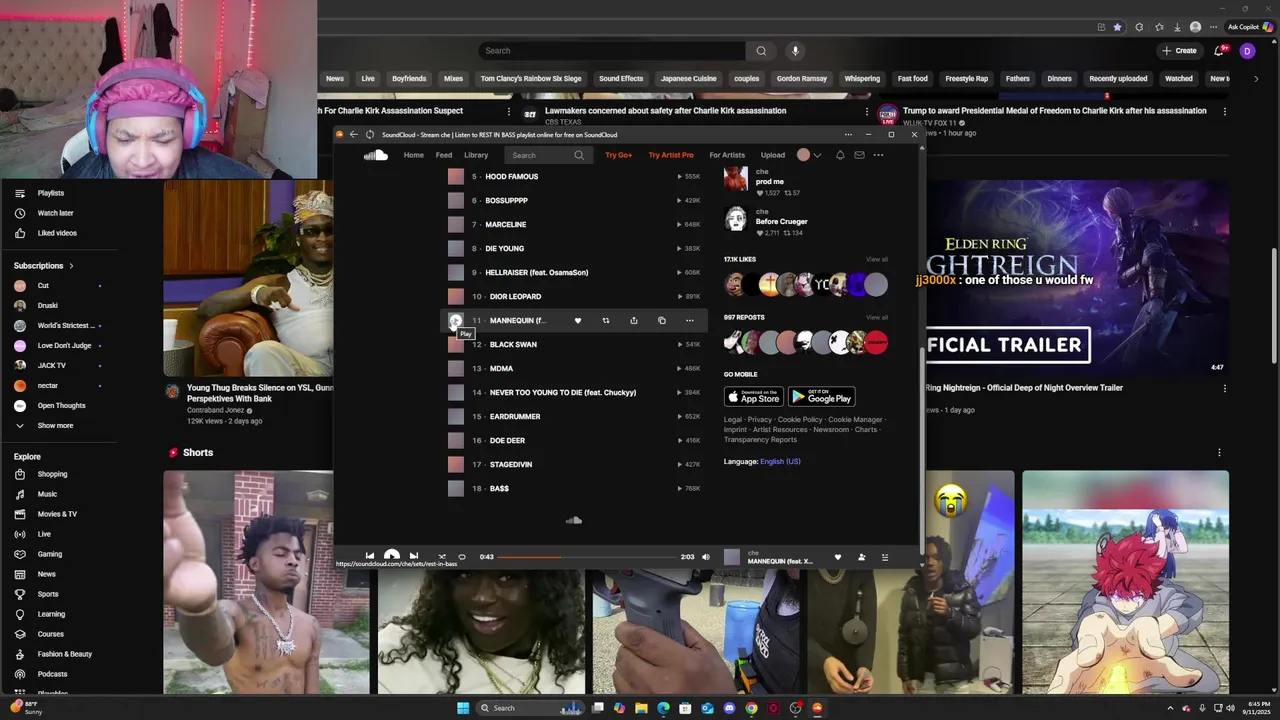The image size is (1280, 720).
Task: Go back in SoundCloud app window
Action: click(353, 134)
